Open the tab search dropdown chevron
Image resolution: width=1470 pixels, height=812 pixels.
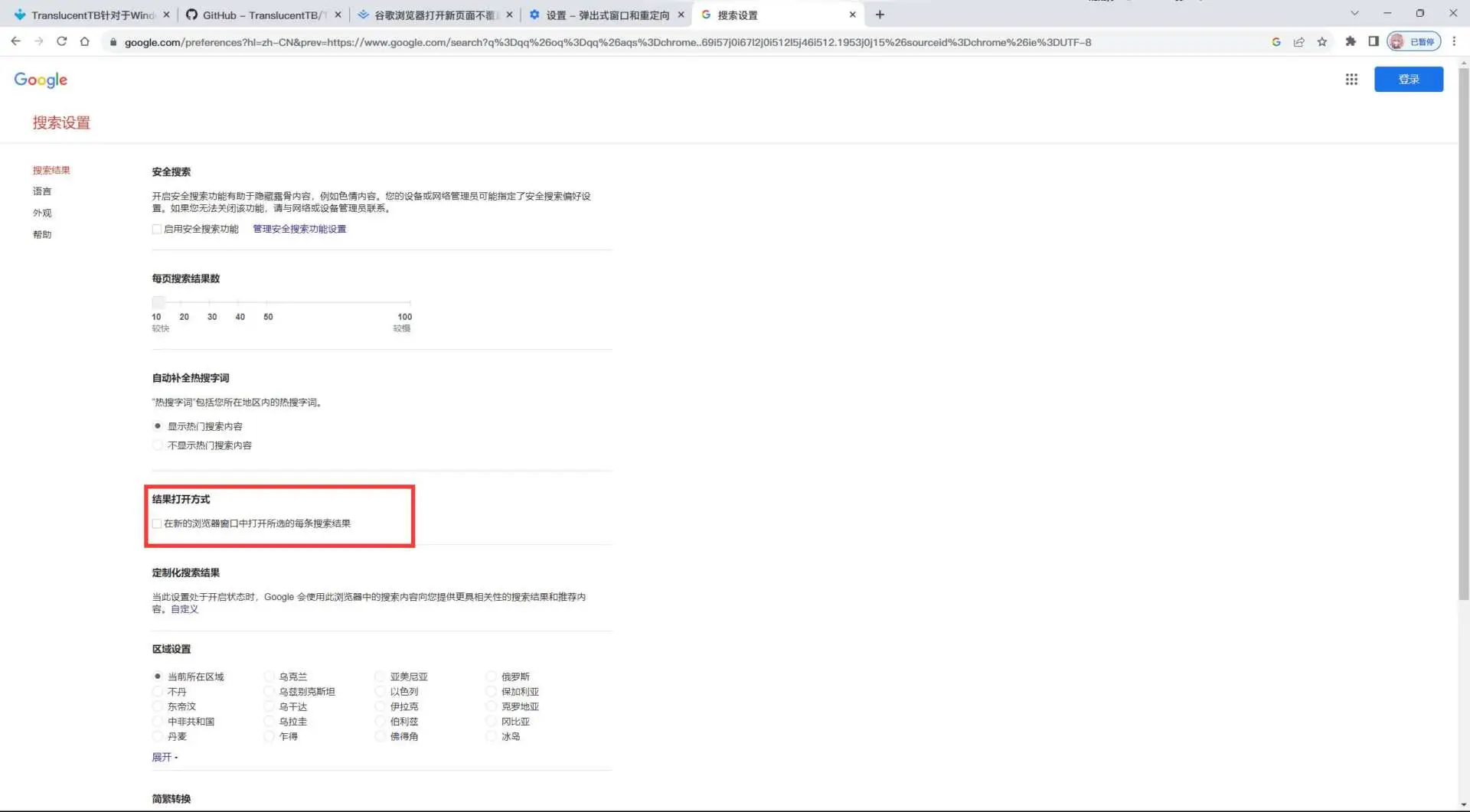pyautogui.click(x=1354, y=13)
